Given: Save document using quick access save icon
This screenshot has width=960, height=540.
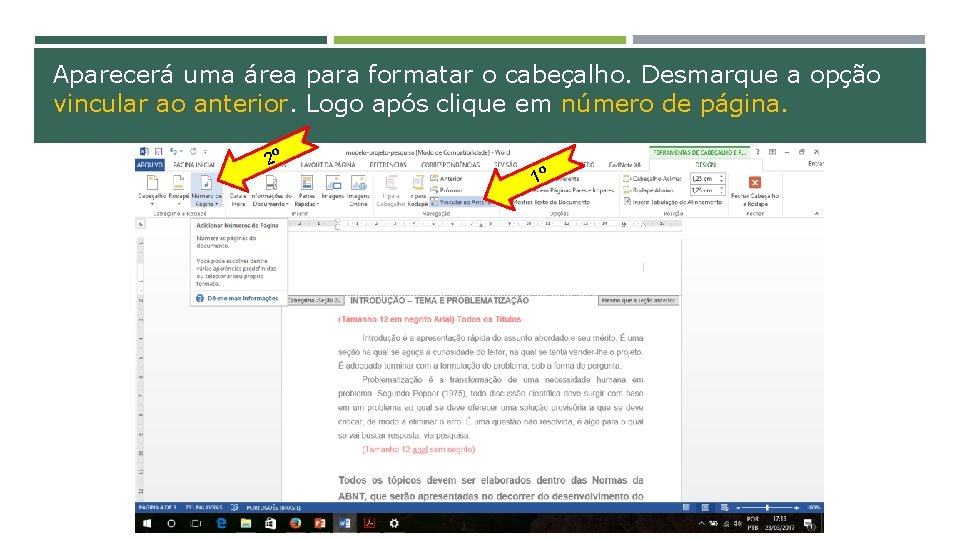Looking at the screenshot, I should click(x=159, y=151).
